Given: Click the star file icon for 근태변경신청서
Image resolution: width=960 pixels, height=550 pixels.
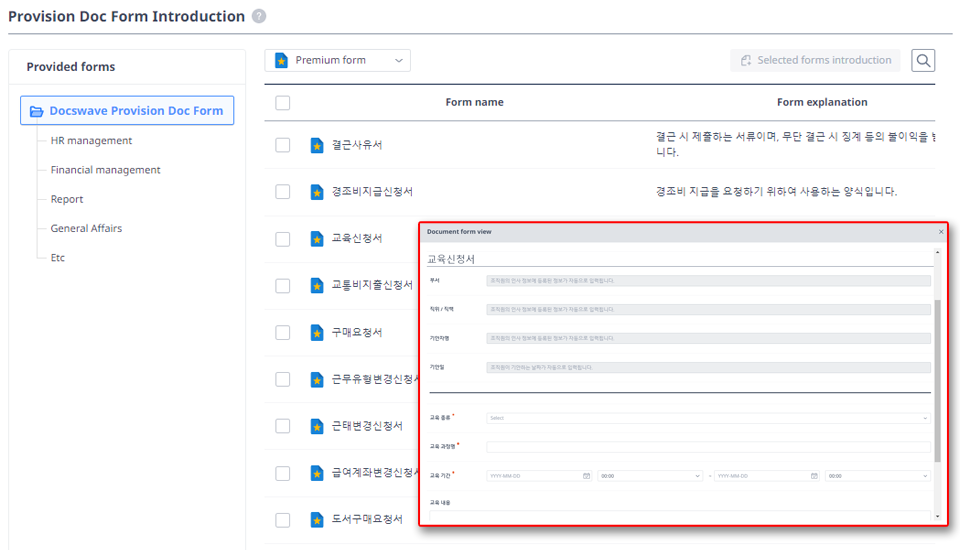Looking at the screenshot, I should 317,426.
